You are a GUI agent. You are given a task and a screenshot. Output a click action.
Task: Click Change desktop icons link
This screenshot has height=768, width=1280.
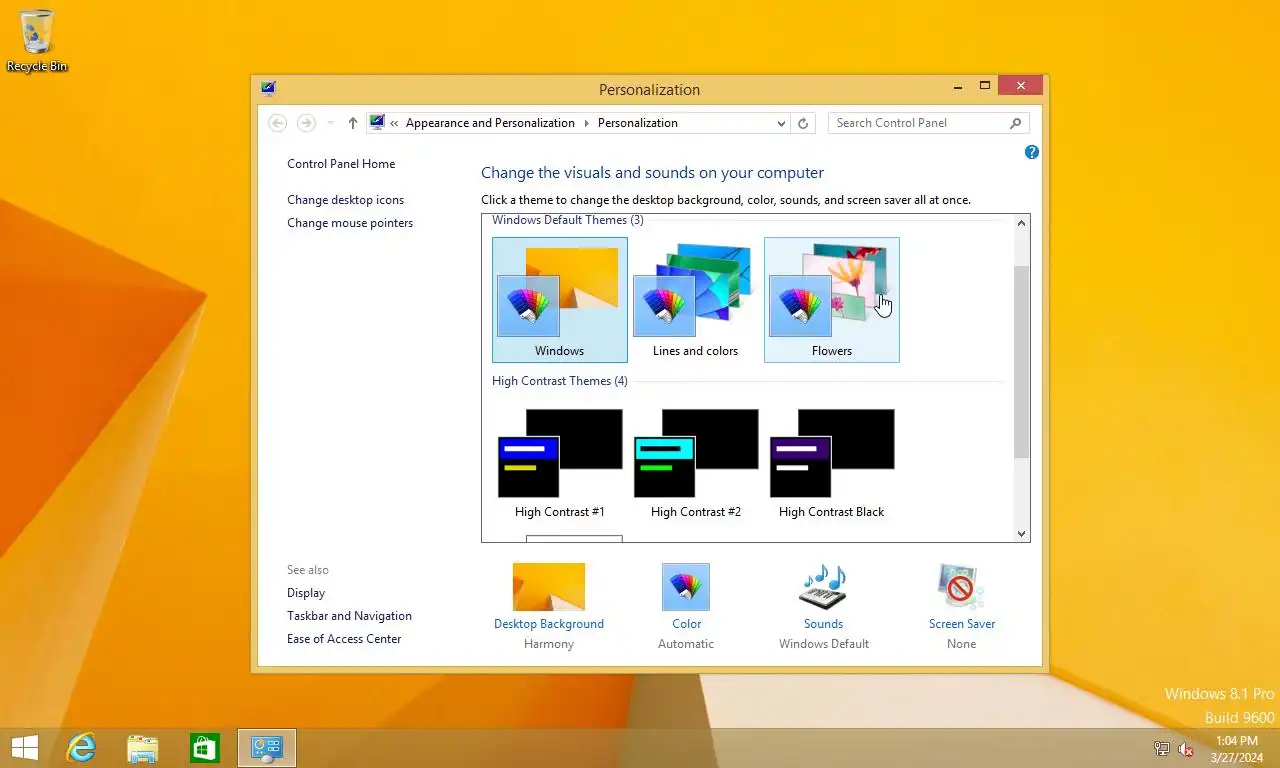coord(346,200)
